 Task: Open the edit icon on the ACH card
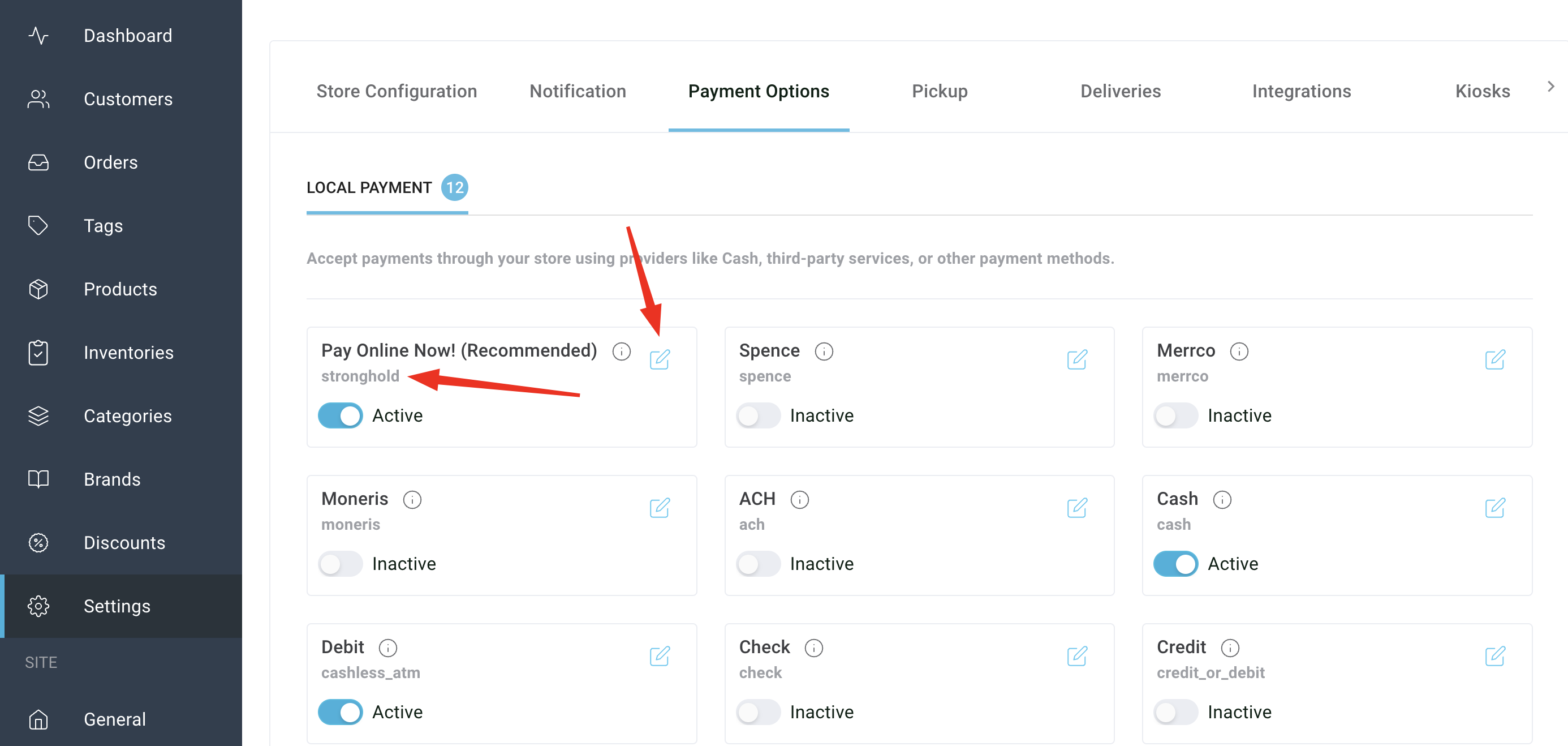click(1078, 507)
